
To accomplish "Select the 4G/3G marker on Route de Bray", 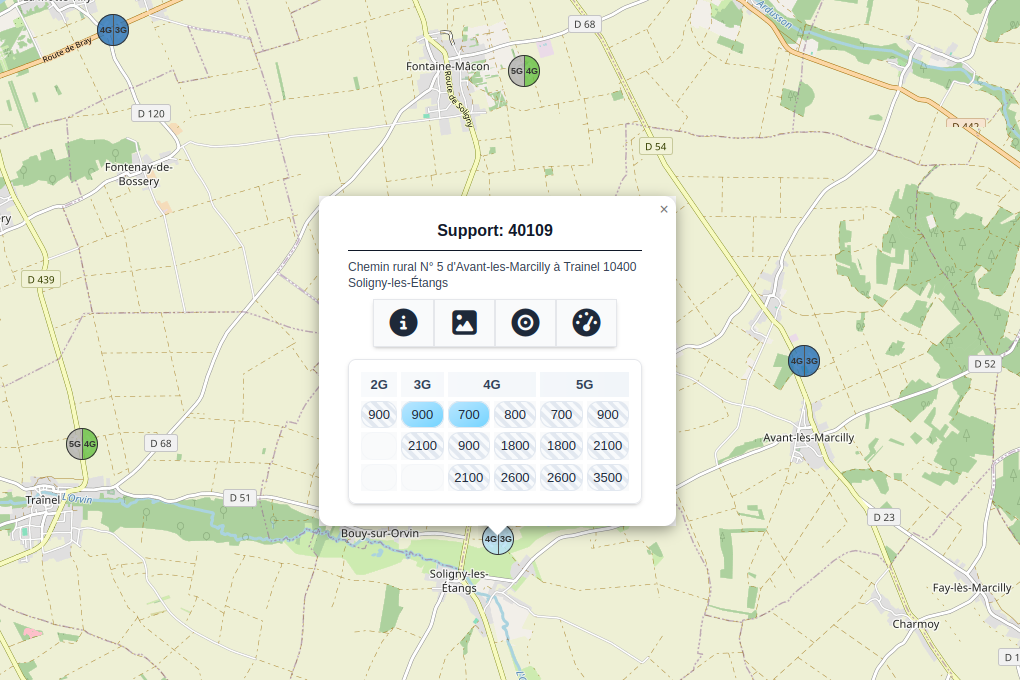I will click(x=113, y=30).
